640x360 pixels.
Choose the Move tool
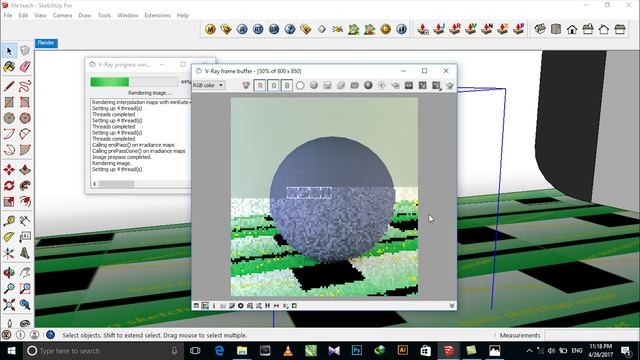9,169
